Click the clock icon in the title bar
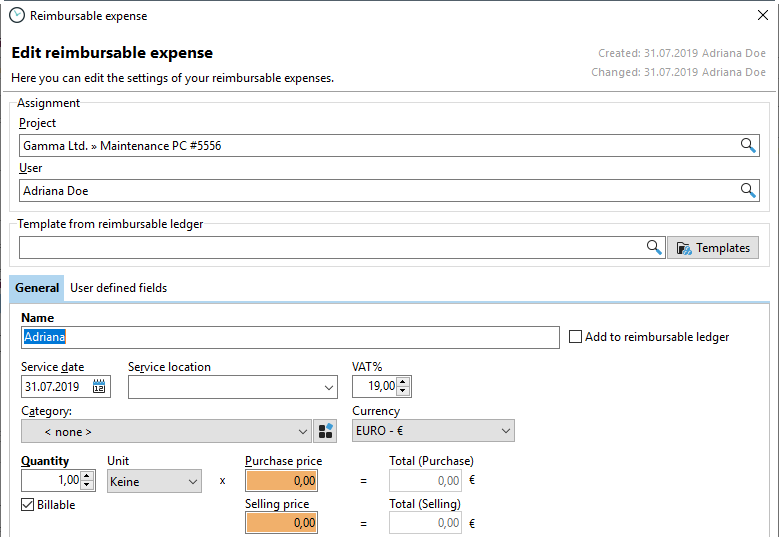The height and width of the screenshot is (537, 779). tap(16, 15)
